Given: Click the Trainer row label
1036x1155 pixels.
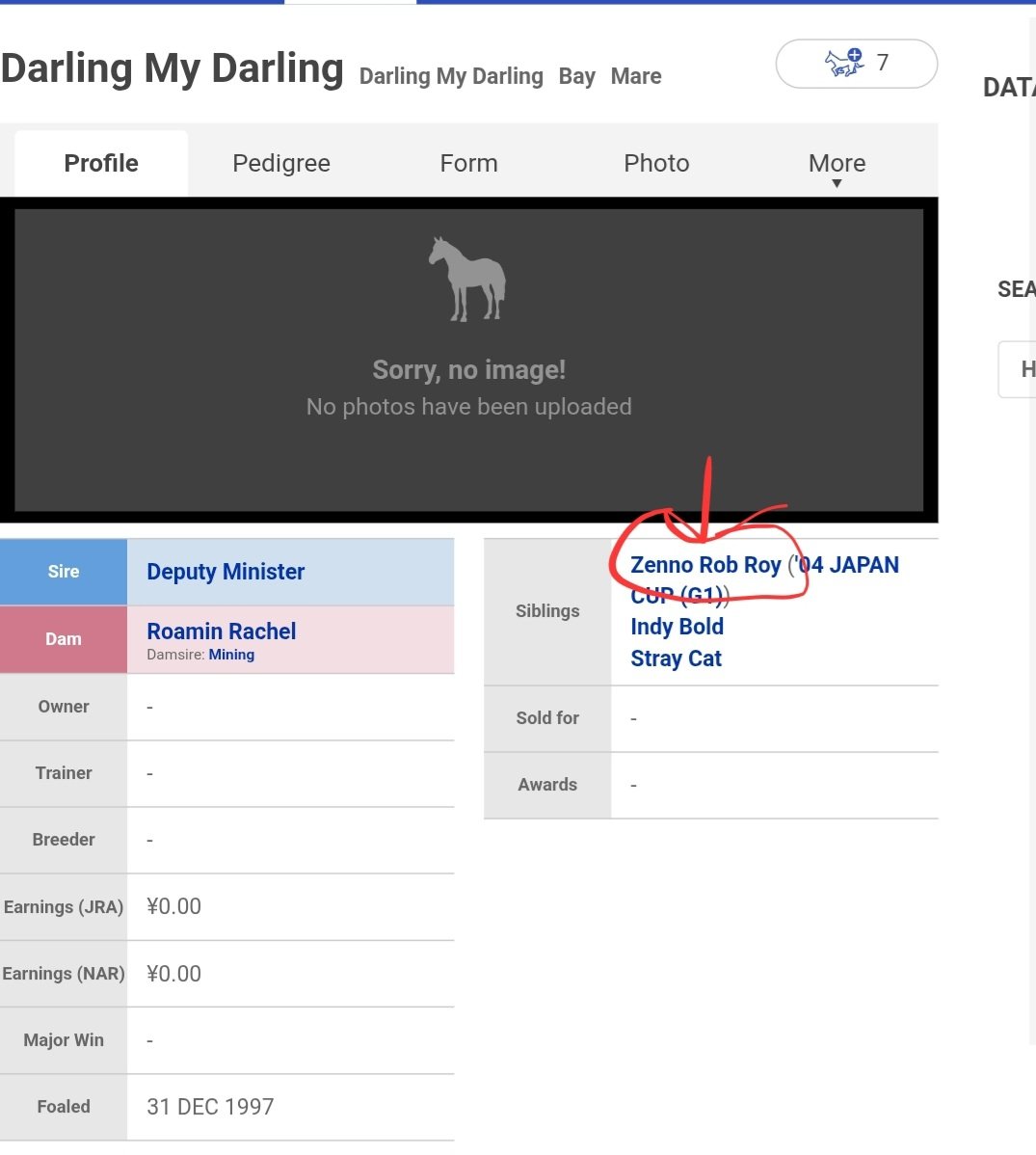Looking at the screenshot, I should [x=64, y=772].
